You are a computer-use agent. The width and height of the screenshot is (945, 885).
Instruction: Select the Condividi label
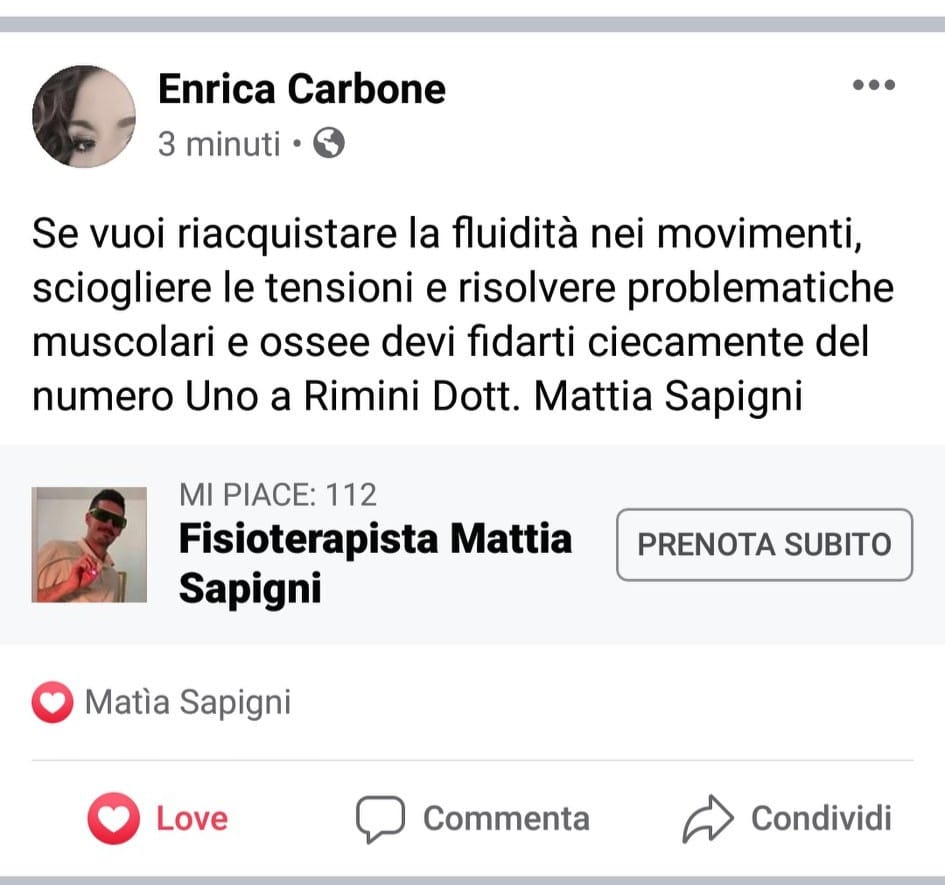[x=821, y=819]
